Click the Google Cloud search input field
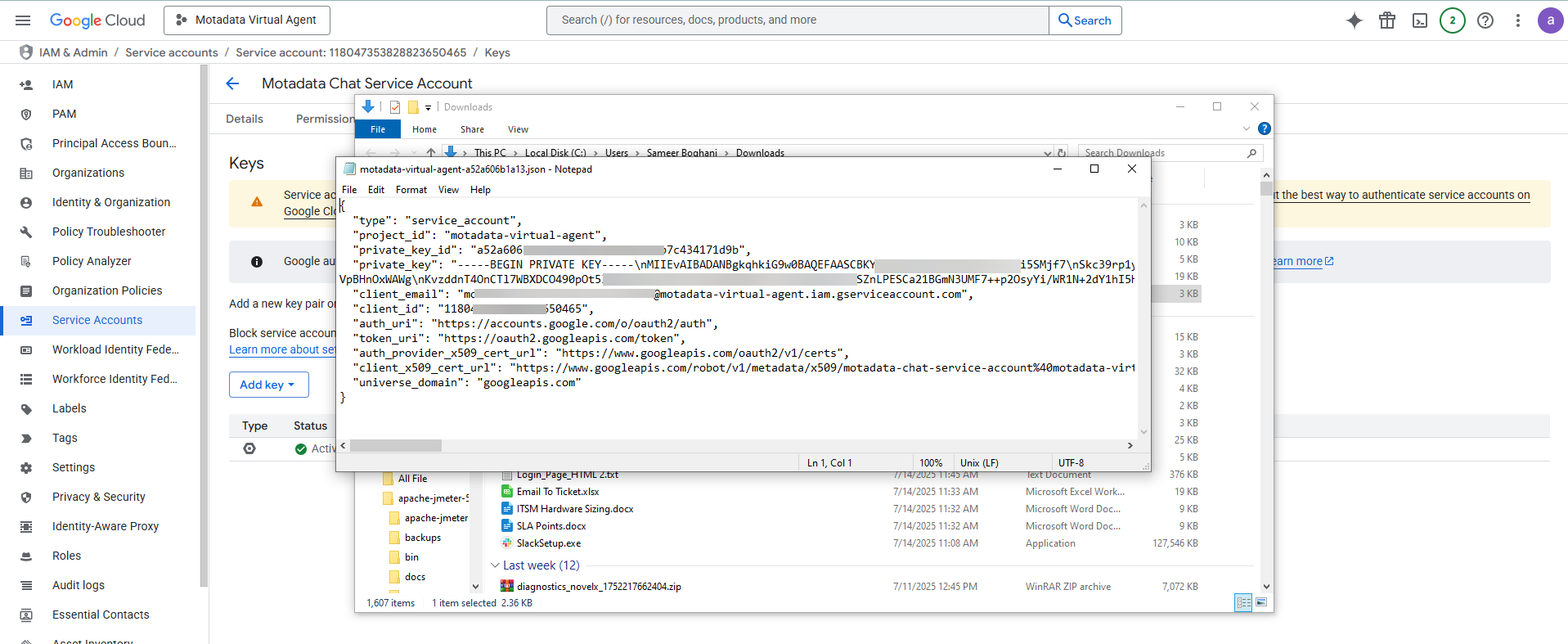The height and width of the screenshot is (644, 1568). (x=797, y=20)
